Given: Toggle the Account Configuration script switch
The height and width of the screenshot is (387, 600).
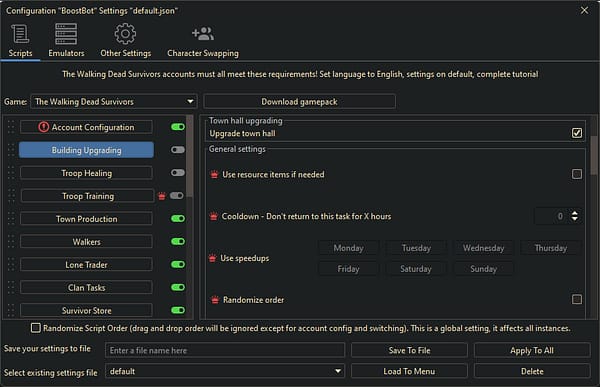Looking at the screenshot, I should pos(178,127).
